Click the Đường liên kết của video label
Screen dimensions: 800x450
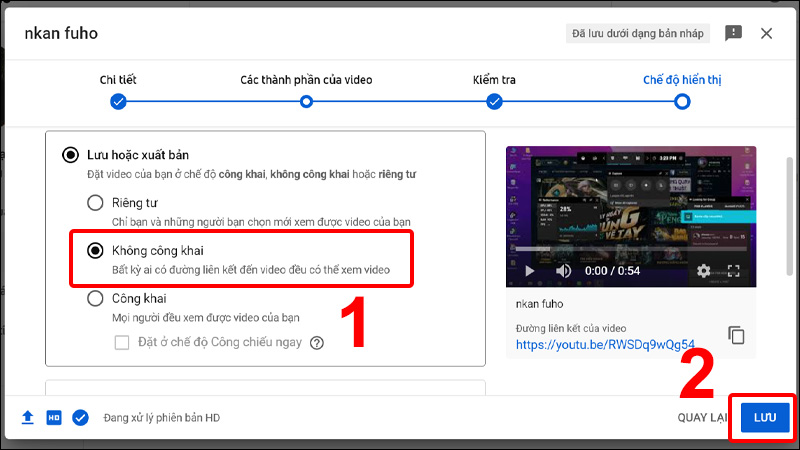pyautogui.click(x=571, y=328)
